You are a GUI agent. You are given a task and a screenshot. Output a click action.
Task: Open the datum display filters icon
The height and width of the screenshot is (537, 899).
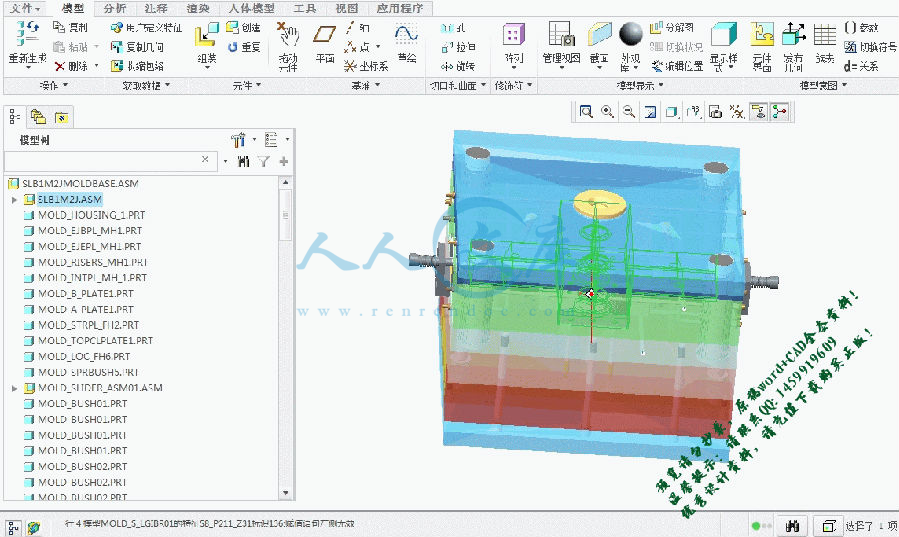tap(737, 112)
